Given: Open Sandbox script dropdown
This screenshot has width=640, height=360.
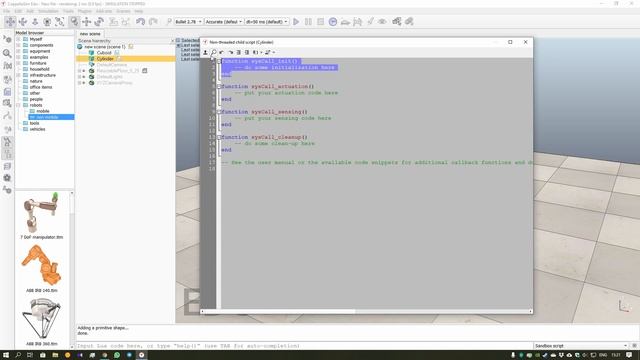Looking at the screenshot, I should click(x=580, y=346).
